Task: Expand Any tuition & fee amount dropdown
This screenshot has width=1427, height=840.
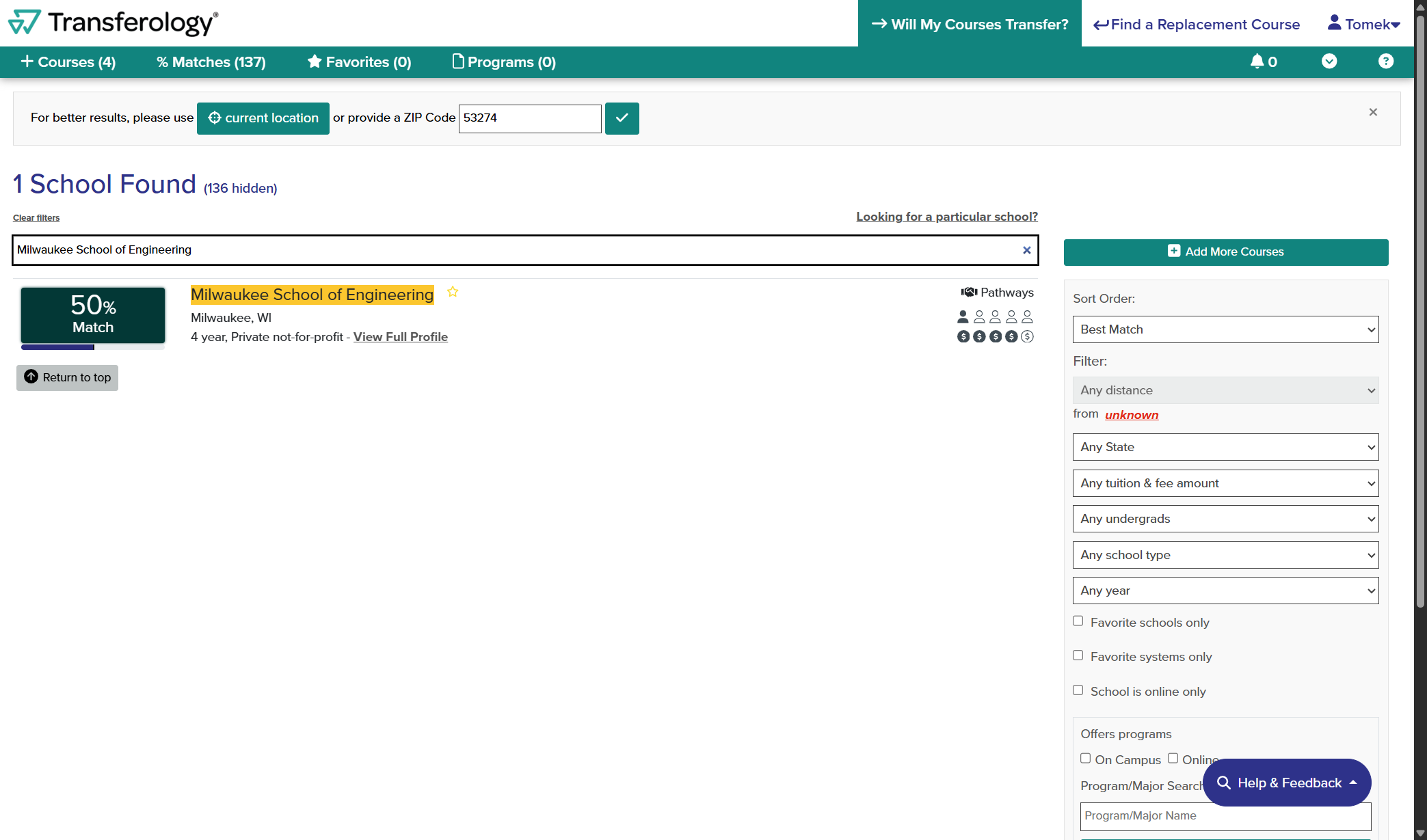Action: tap(1225, 483)
